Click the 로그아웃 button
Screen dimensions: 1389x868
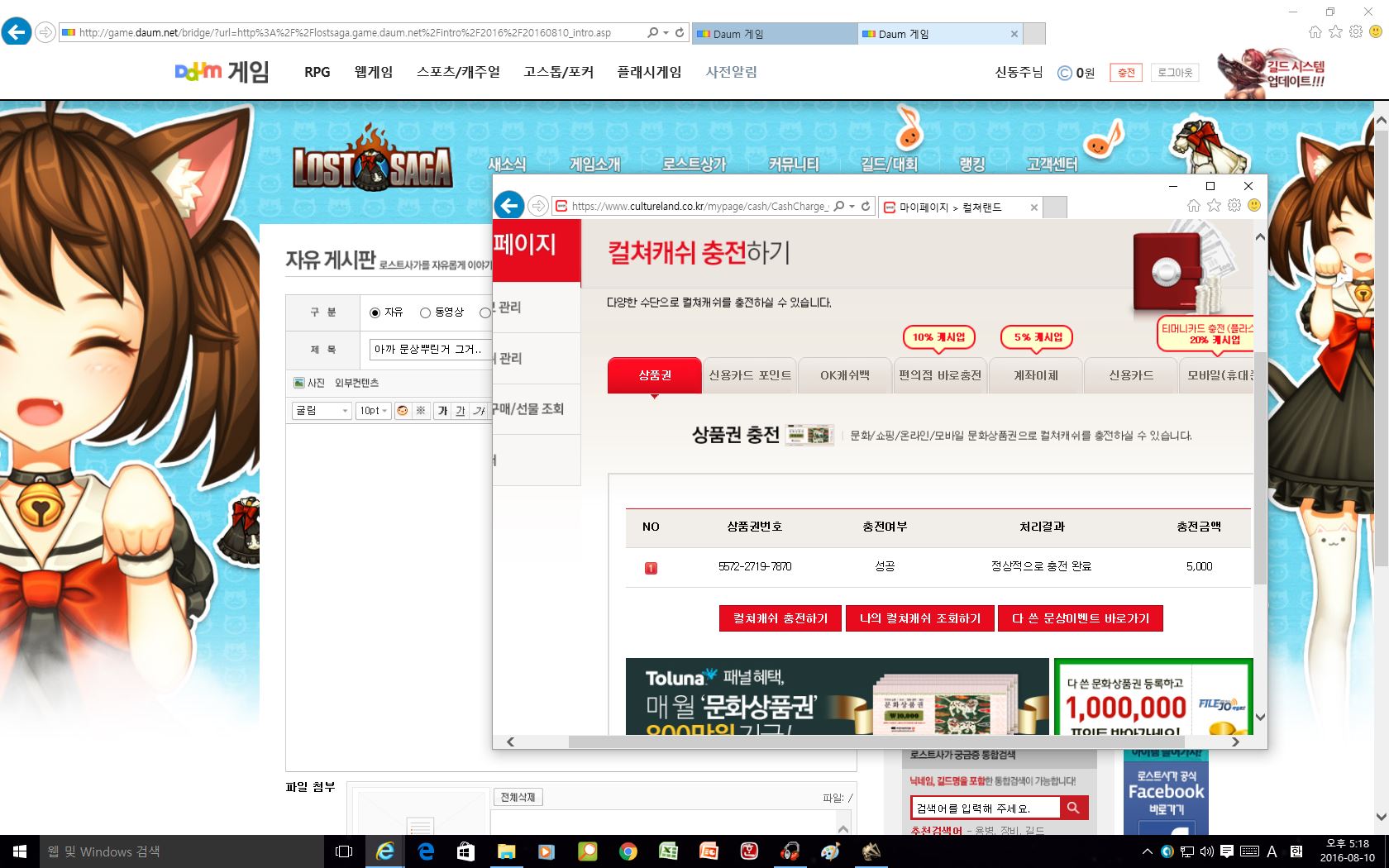1175,73
